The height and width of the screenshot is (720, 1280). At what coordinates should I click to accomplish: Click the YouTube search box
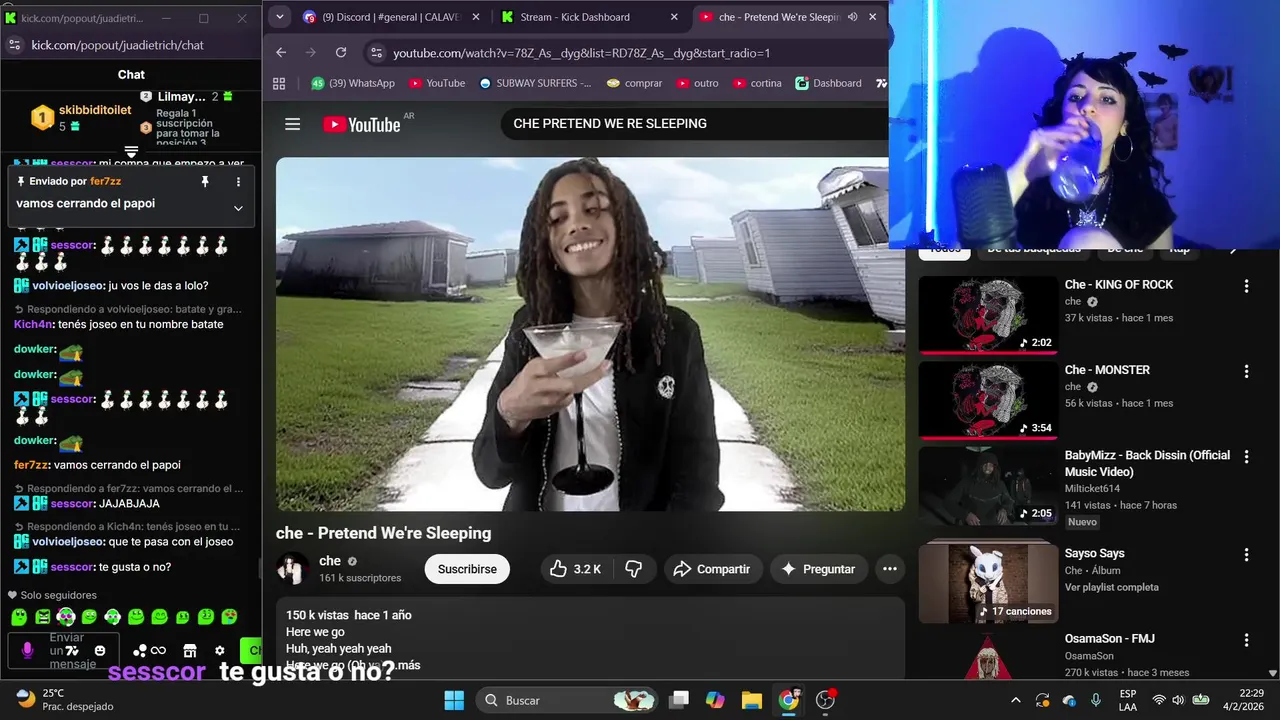(694, 124)
